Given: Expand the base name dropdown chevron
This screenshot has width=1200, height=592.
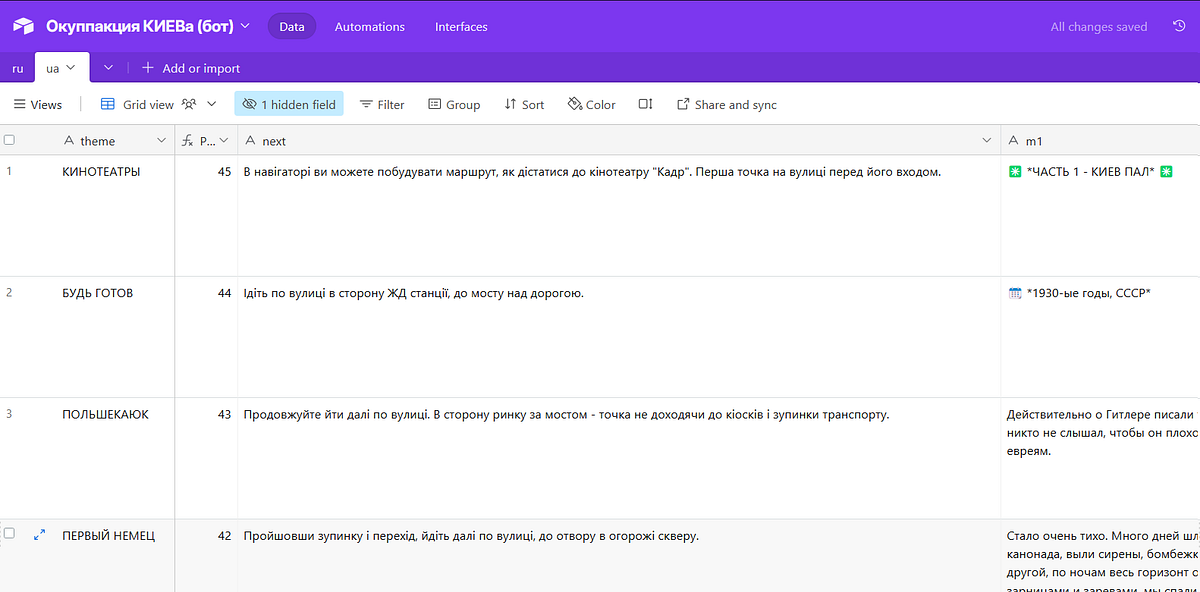Looking at the screenshot, I should click(246, 26).
